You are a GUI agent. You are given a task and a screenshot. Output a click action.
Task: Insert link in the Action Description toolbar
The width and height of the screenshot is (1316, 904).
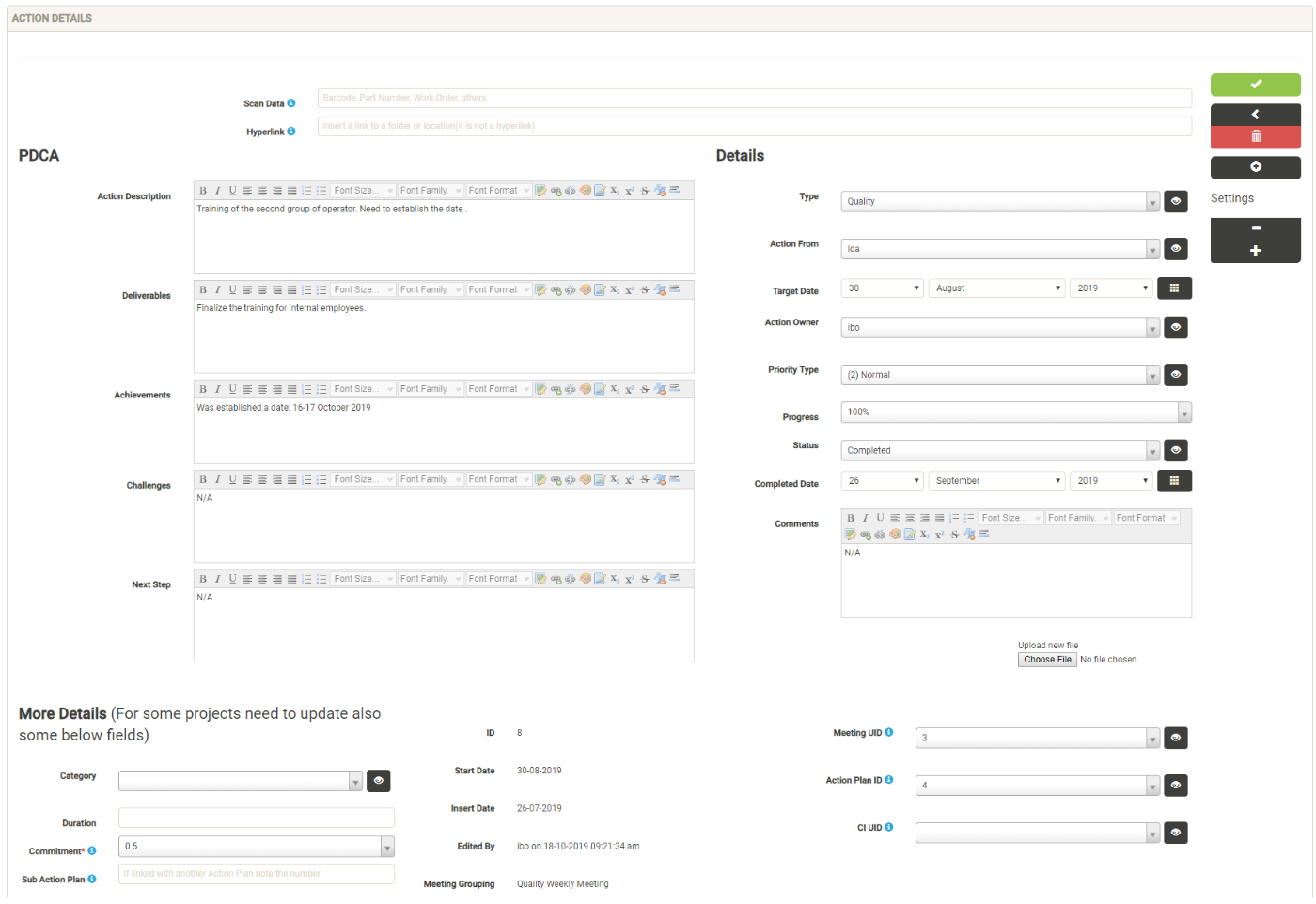556,191
